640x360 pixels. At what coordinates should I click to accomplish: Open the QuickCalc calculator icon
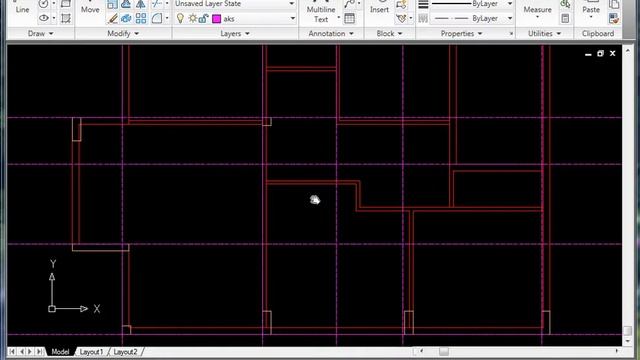(x=565, y=18)
